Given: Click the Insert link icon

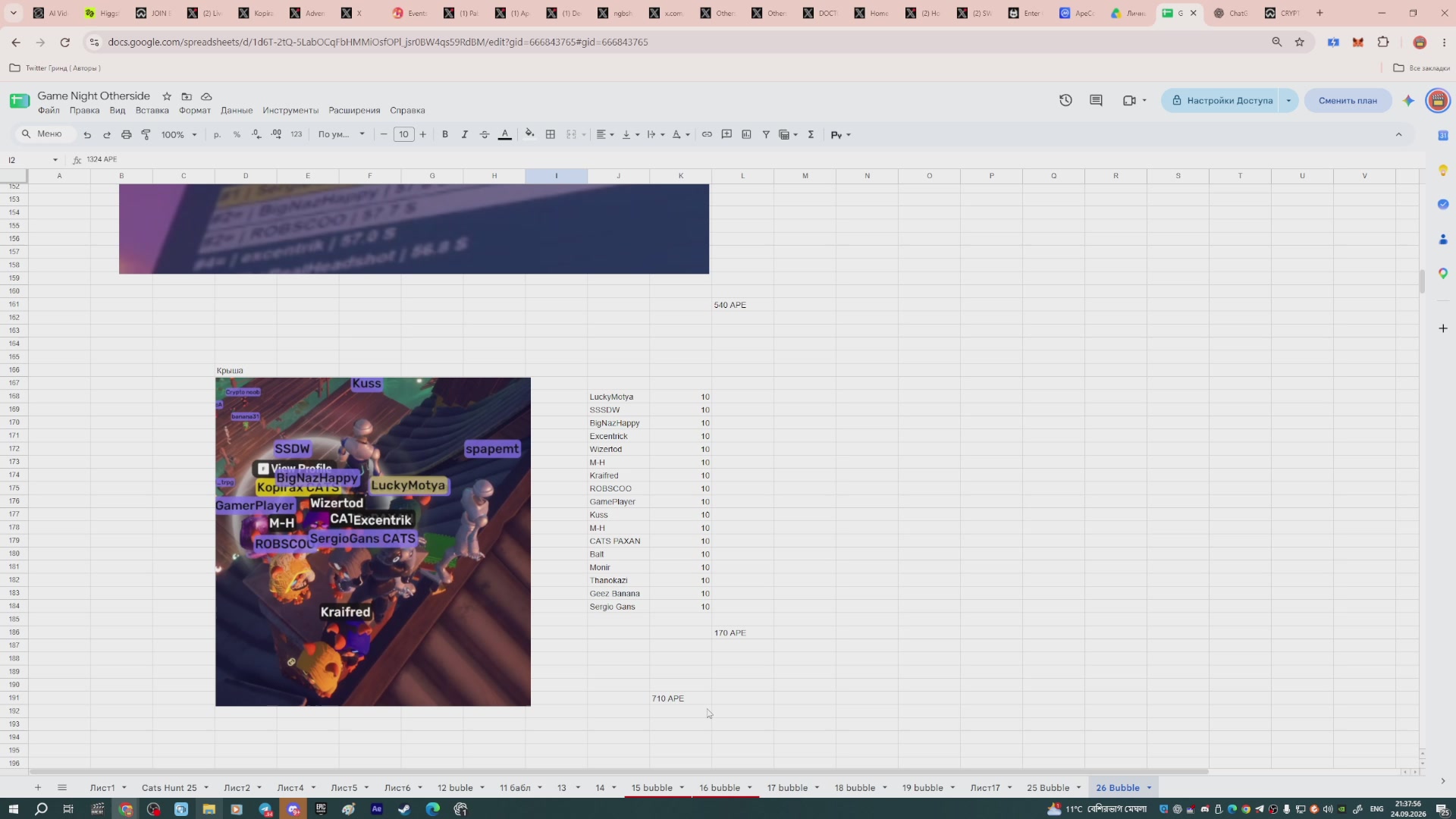Looking at the screenshot, I should pos(707,135).
